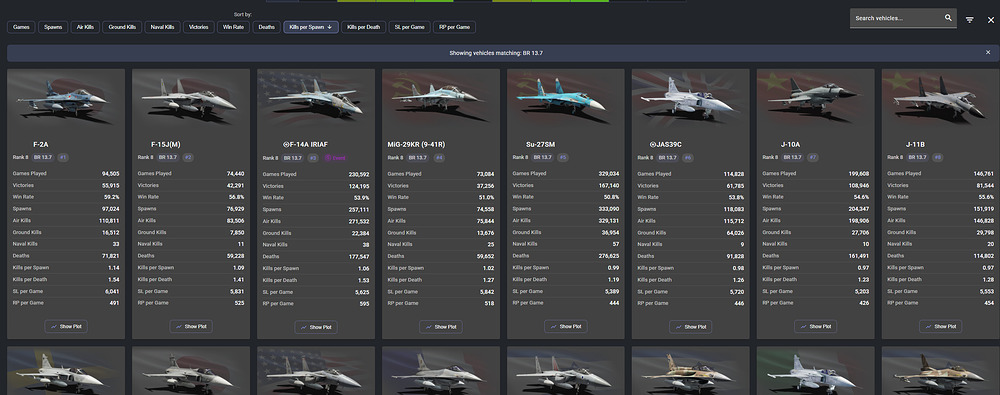
Task: Click Su-27SM games played value 329,034
Action: click(x=609, y=174)
